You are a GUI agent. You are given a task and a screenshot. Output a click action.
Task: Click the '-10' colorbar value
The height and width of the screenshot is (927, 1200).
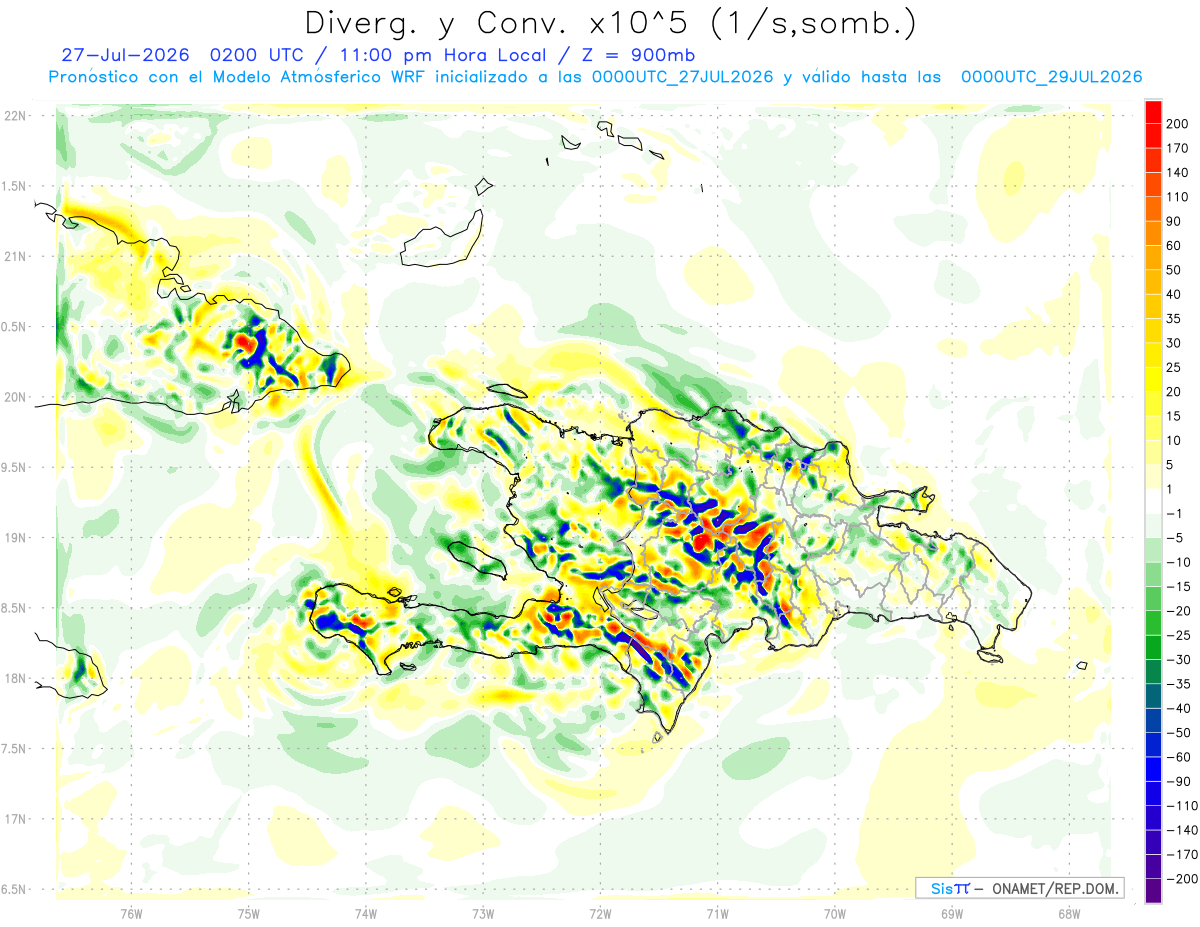(1178, 562)
